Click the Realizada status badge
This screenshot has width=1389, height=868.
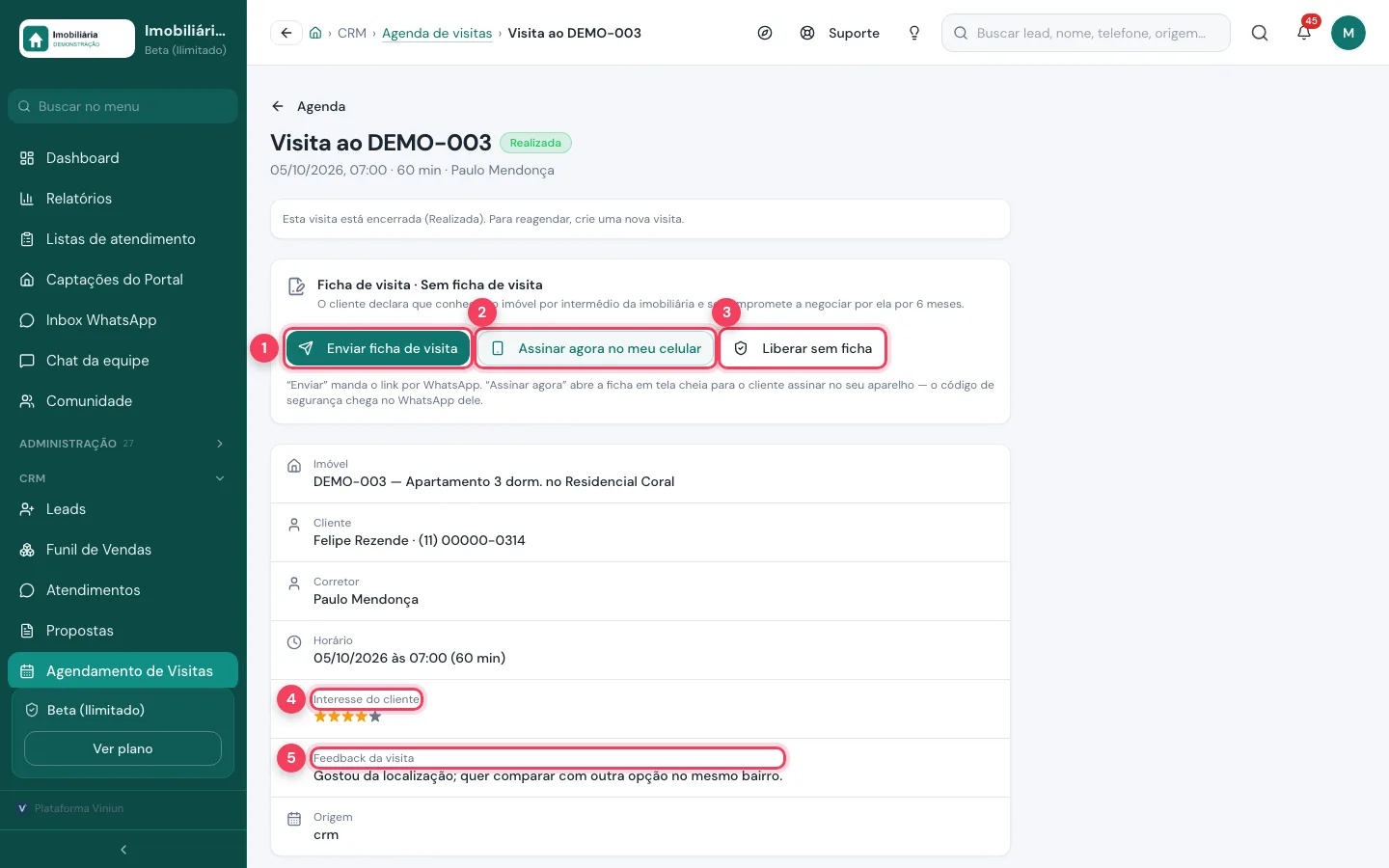(535, 143)
